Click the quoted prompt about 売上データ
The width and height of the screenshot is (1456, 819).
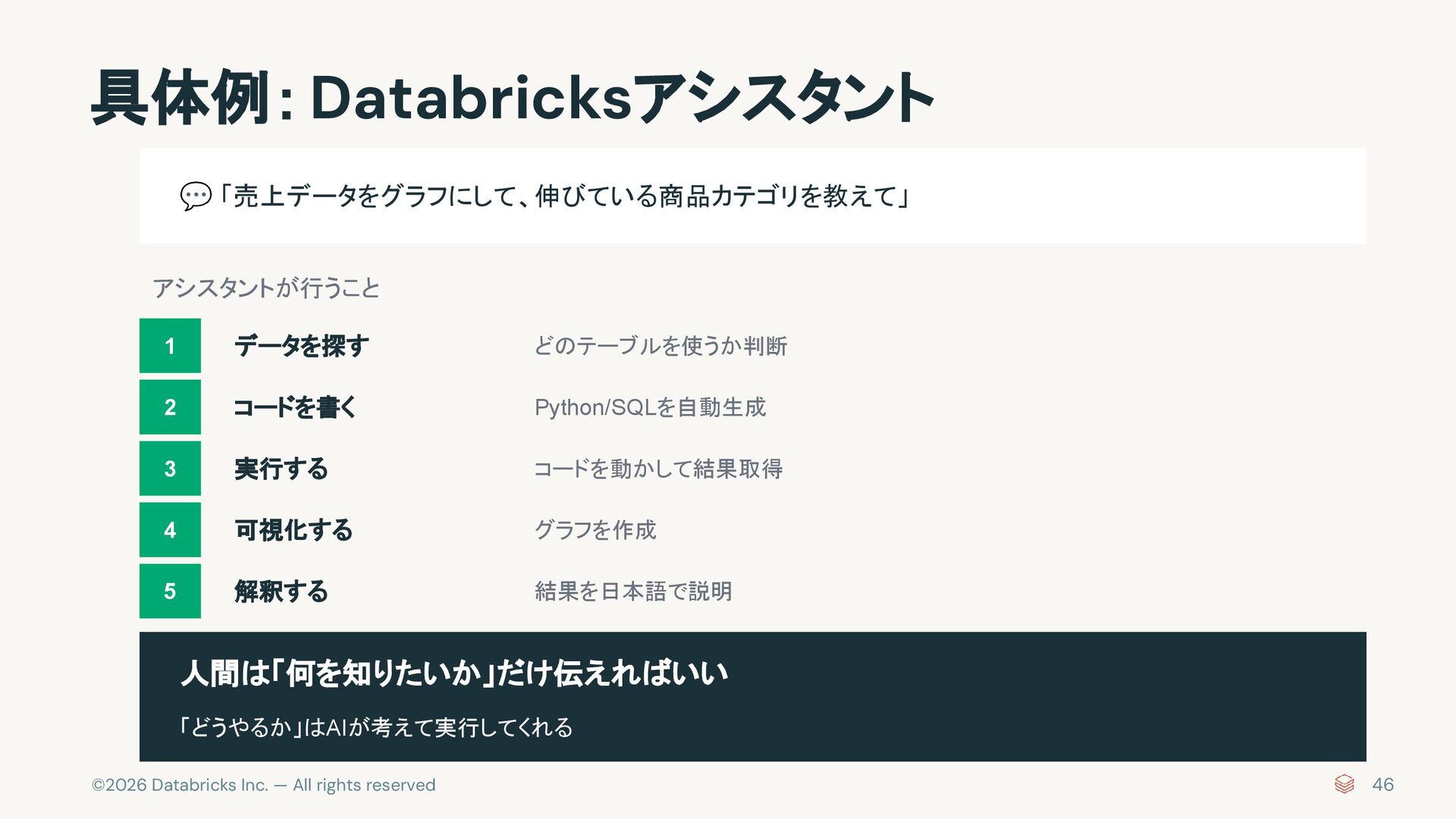563,196
